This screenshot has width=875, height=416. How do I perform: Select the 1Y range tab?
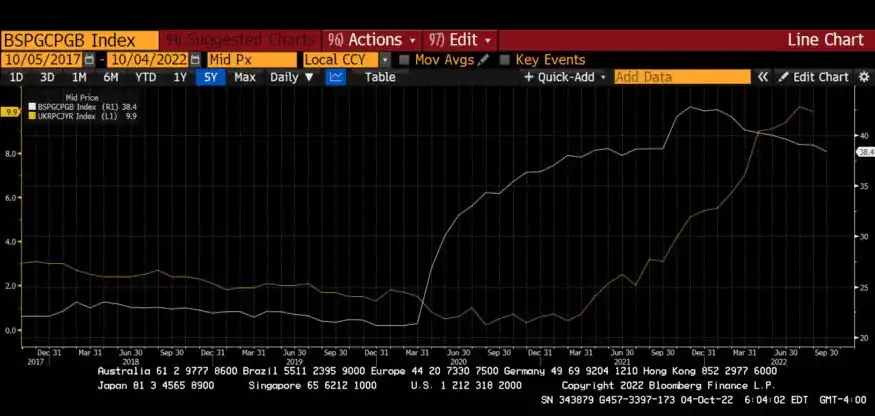point(180,77)
